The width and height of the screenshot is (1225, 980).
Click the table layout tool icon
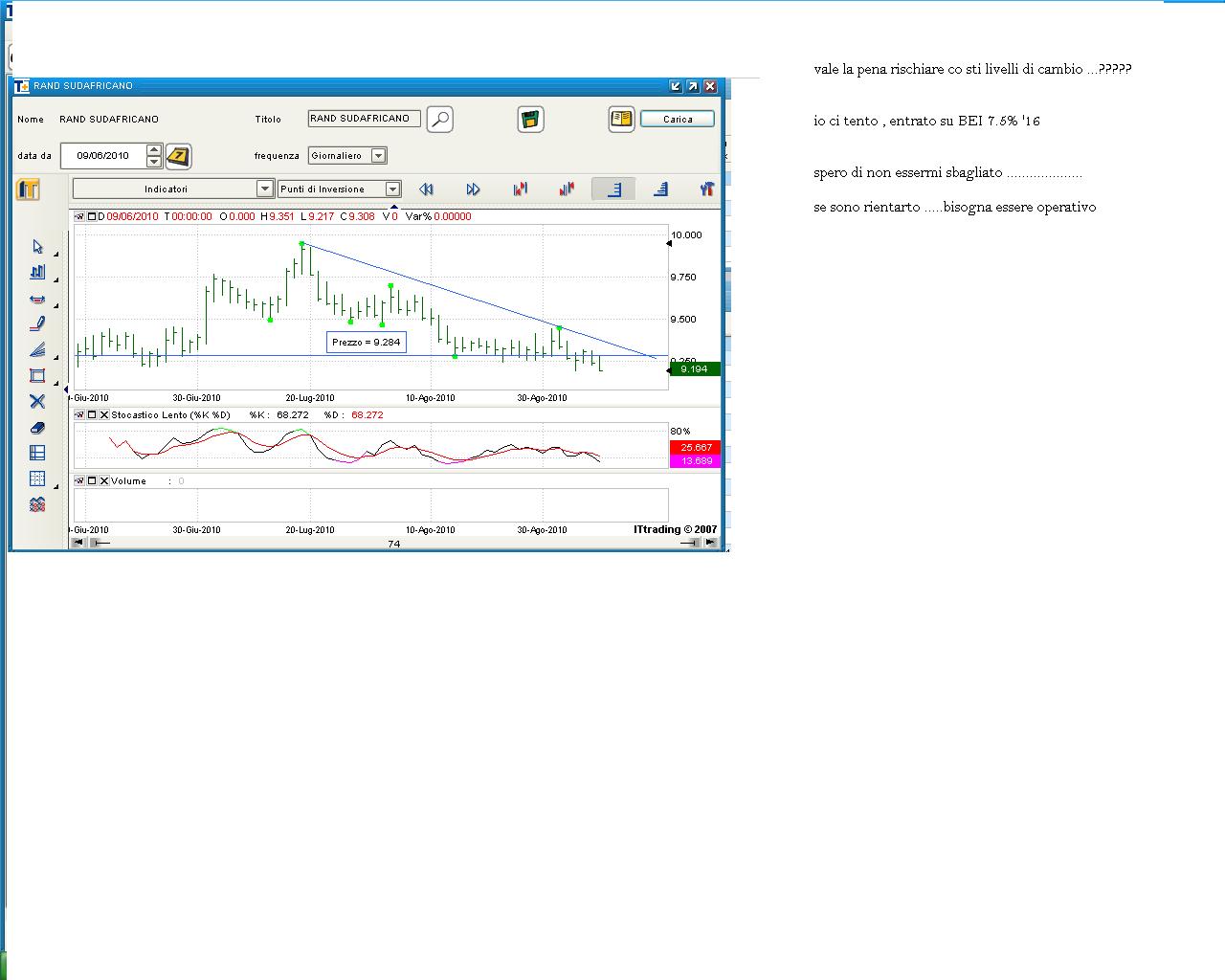pyautogui.click(x=37, y=453)
